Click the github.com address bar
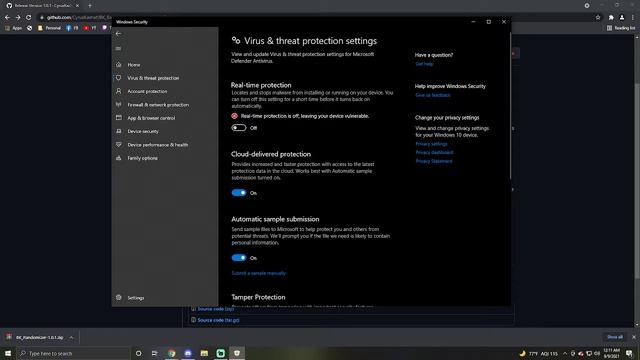640x360 pixels. coord(318,17)
